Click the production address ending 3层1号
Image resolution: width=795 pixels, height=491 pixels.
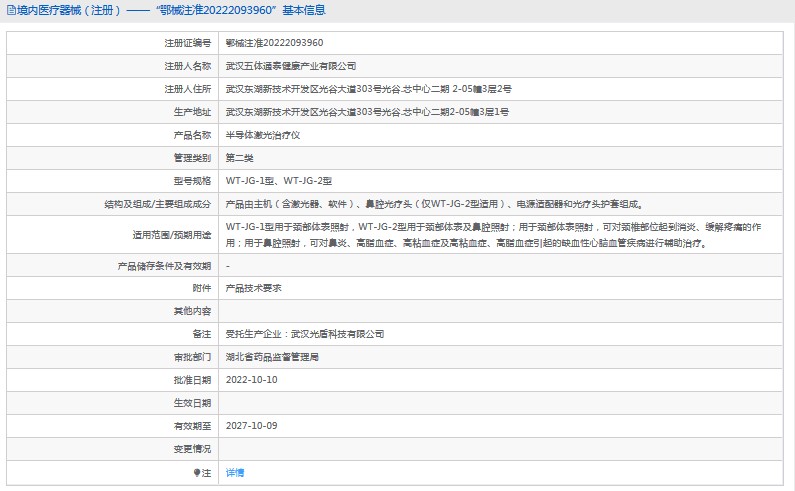point(367,112)
